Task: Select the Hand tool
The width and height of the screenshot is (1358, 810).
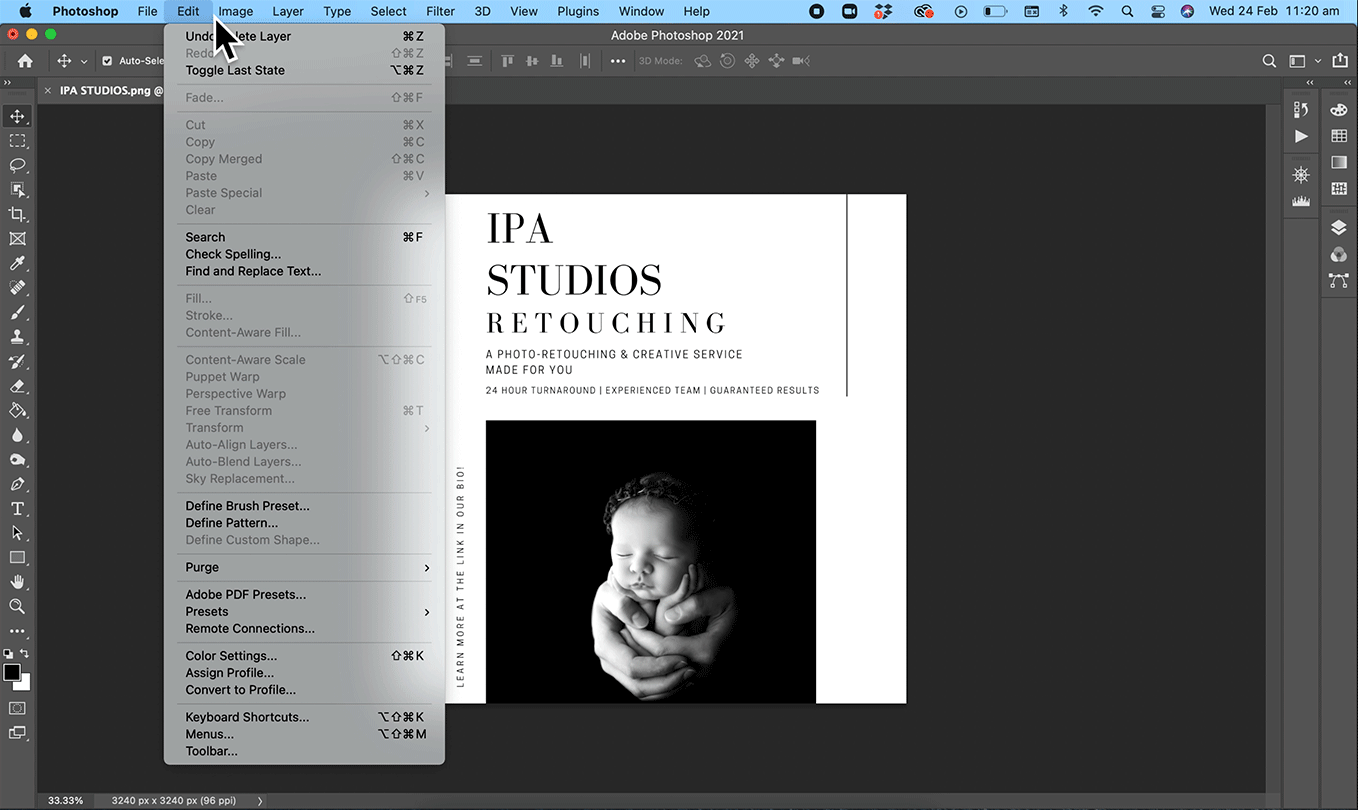Action: click(17, 582)
